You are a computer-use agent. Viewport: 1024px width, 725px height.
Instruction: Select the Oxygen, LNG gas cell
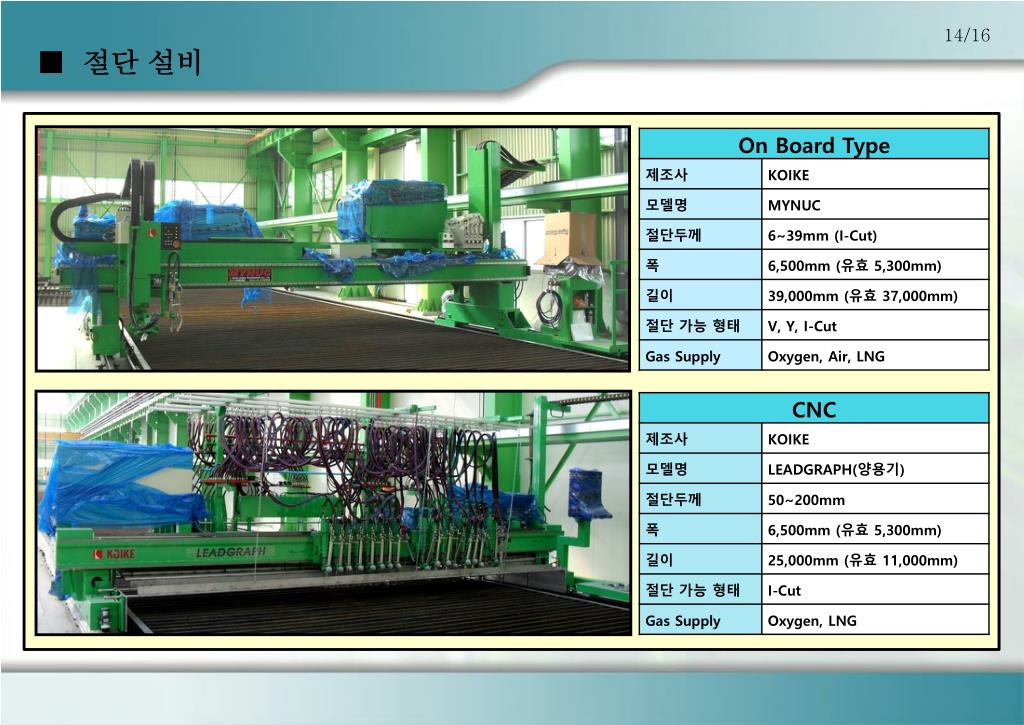tap(875, 620)
